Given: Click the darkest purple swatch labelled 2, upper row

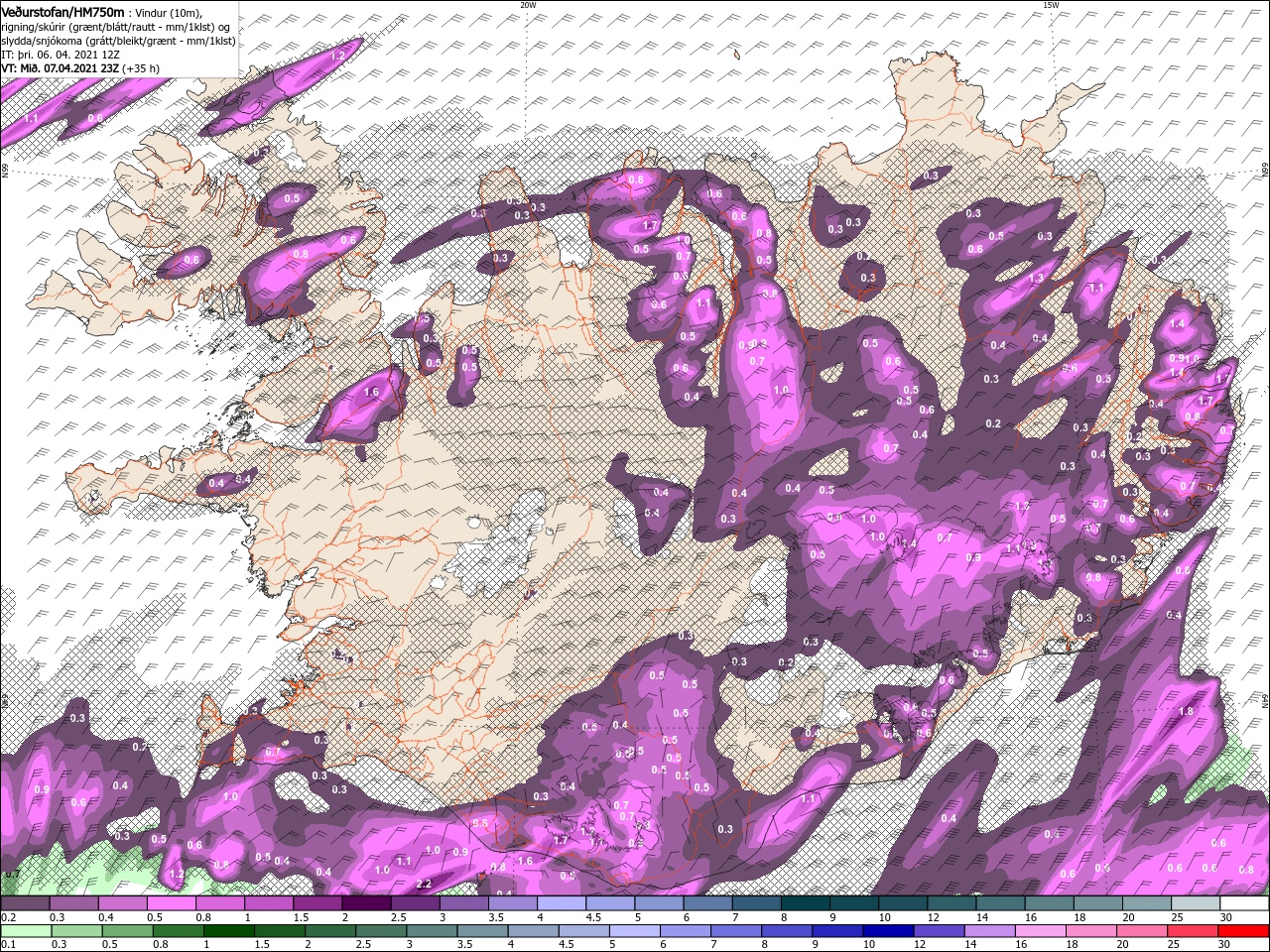Looking at the screenshot, I should click(366, 903).
